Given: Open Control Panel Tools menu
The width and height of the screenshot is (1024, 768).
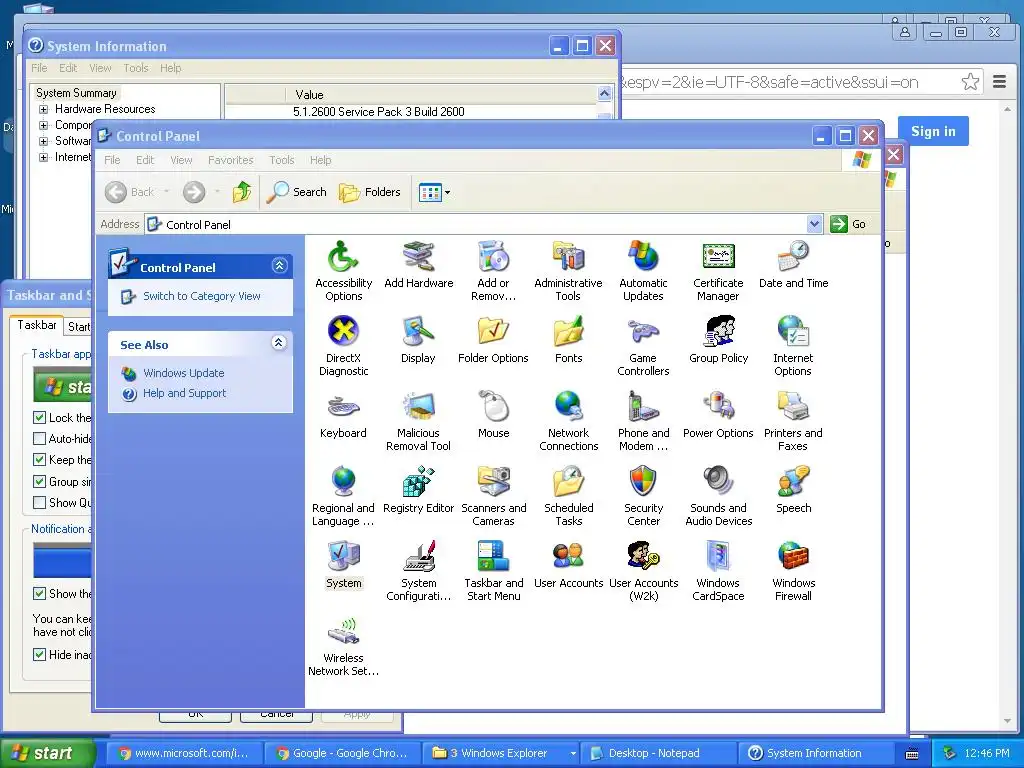Looking at the screenshot, I should tap(281, 160).
